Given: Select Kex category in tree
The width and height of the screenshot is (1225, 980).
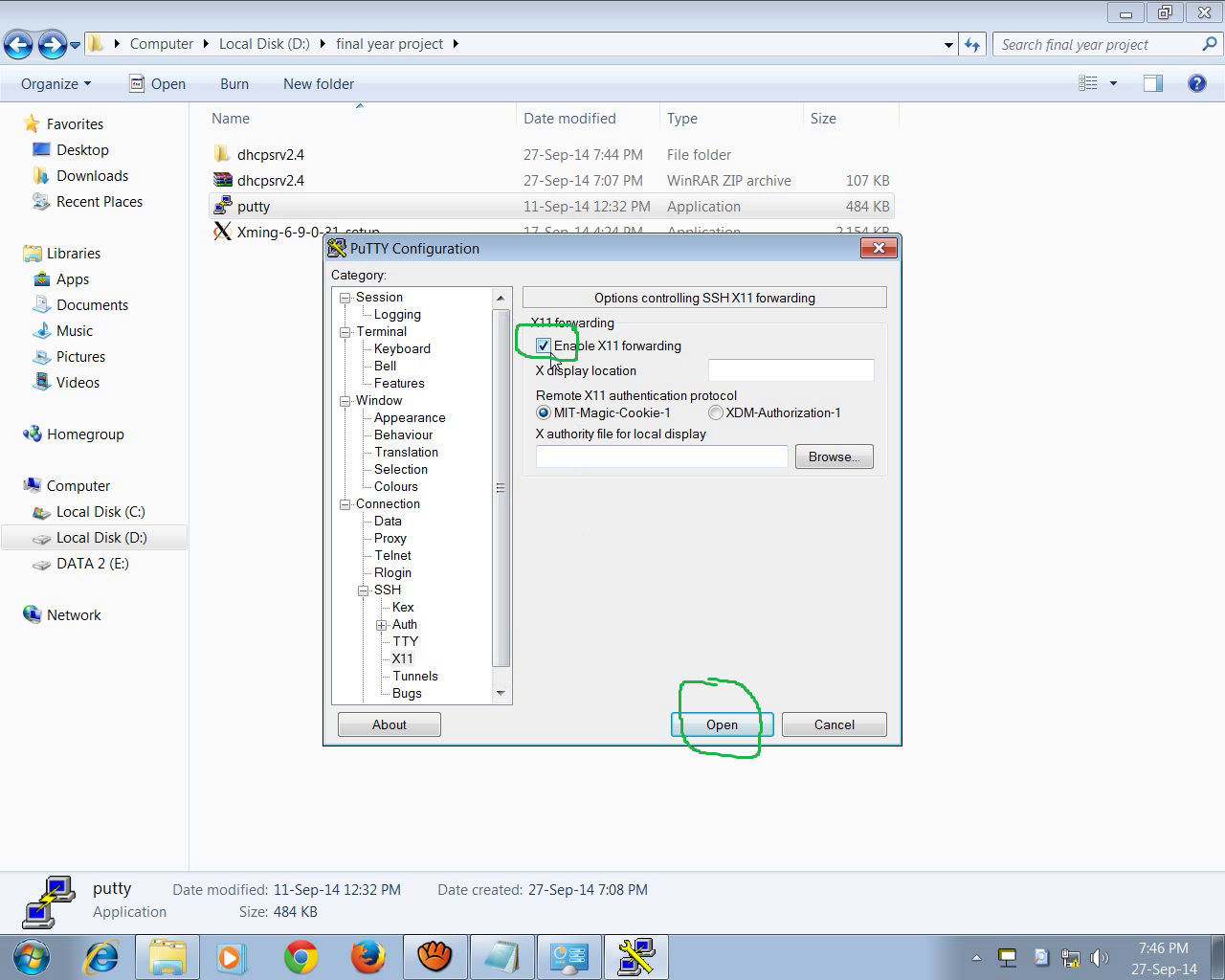Looking at the screenshot, I should pyautogui.click(x=403, y=607).
